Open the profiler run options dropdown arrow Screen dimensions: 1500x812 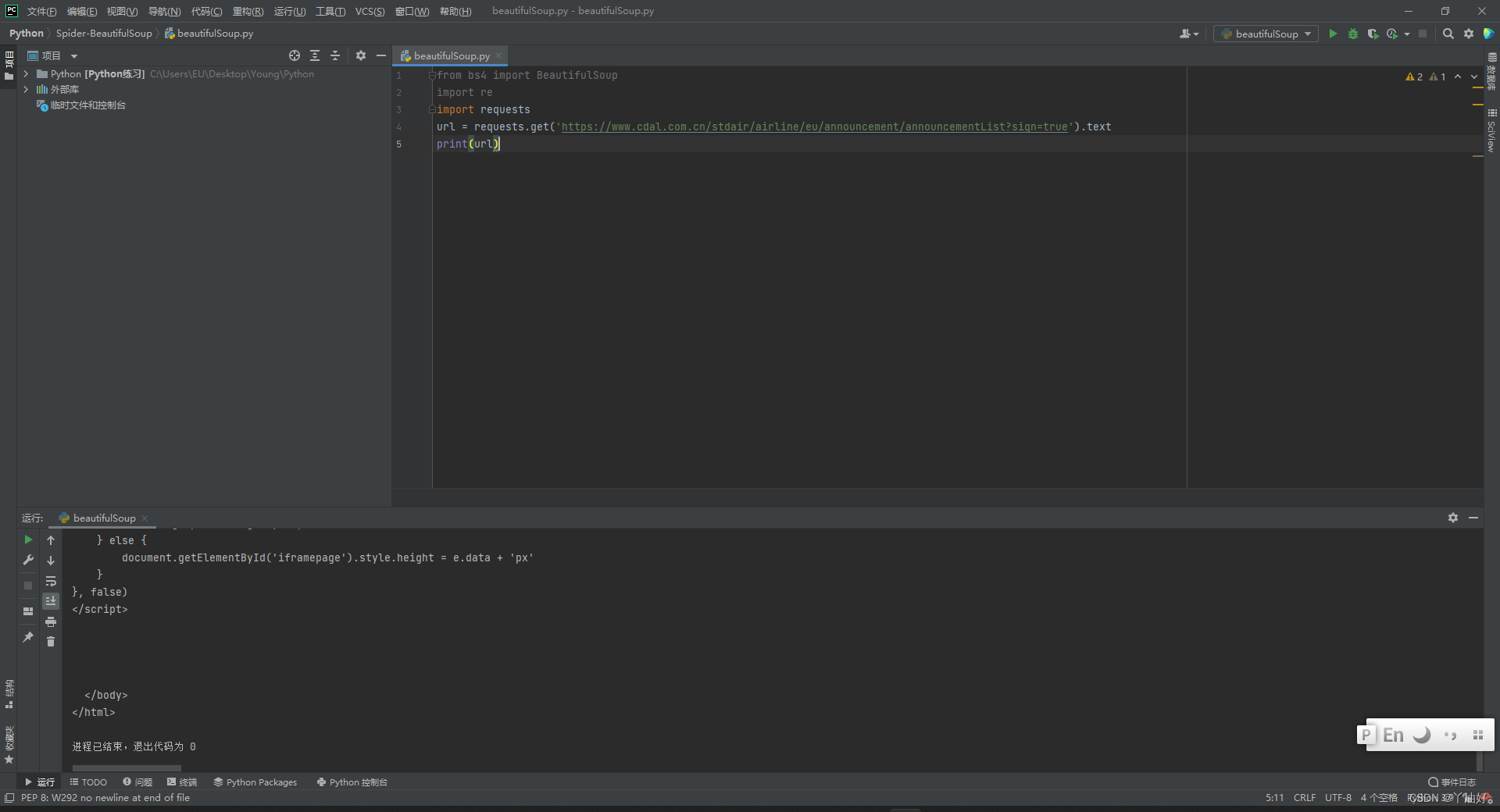click(x=1407, y=34)
